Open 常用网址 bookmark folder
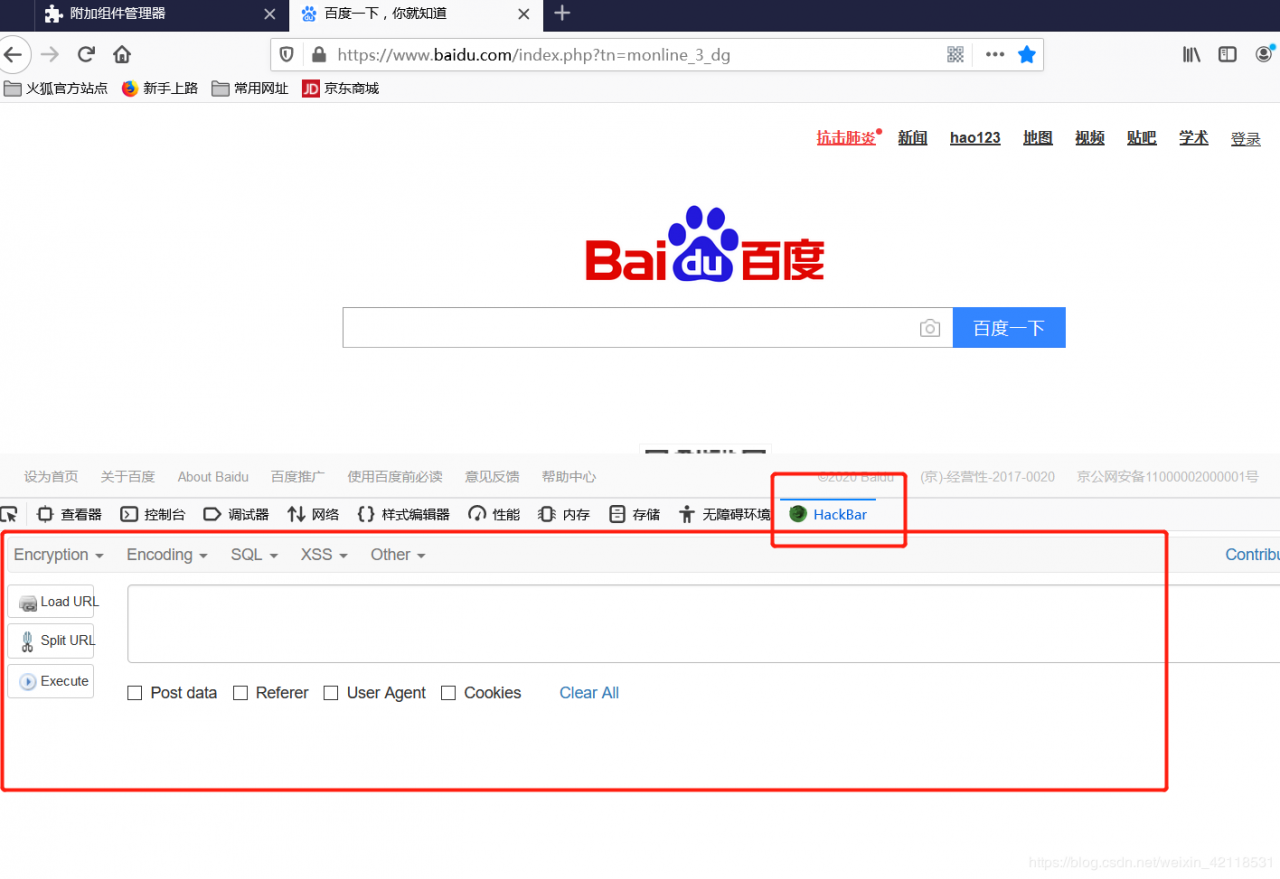1280x879 pixels. coord(250,88)
